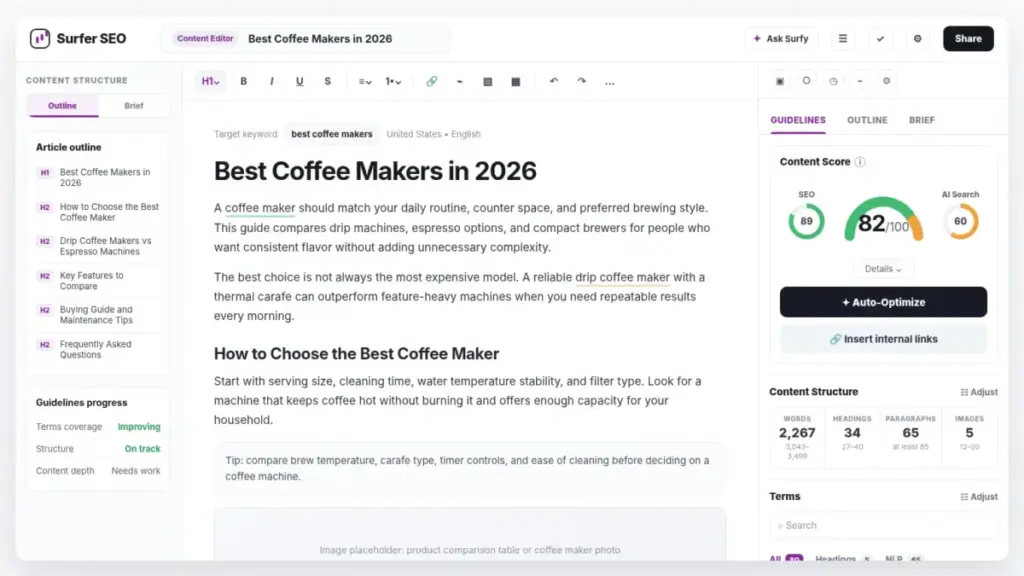Go to 'Key Features to Compare' outline item
The height and width of the screenshot is (576, 1024).
(x=98, y=281)
